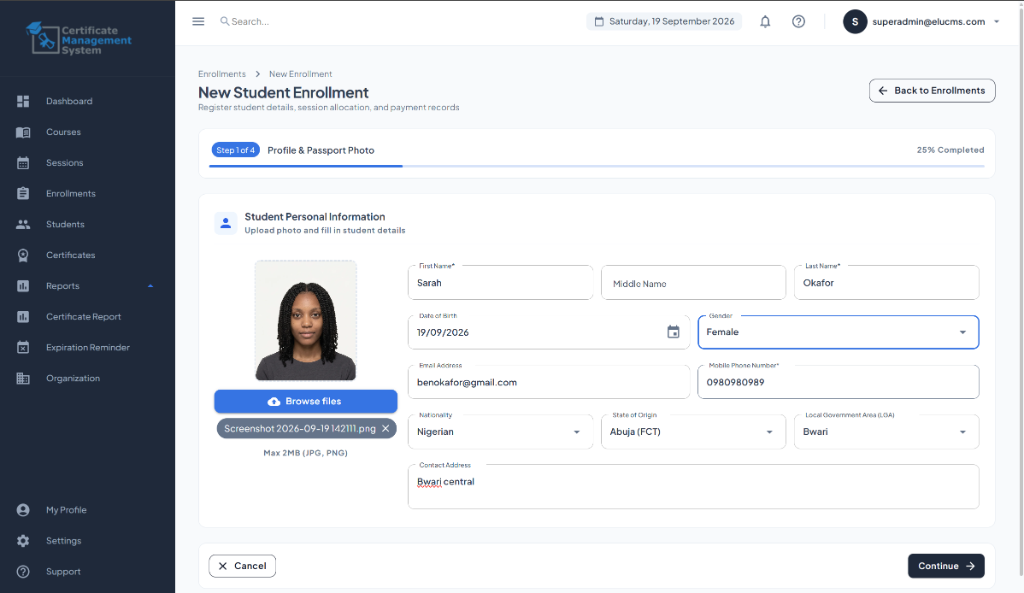Remove the uploaded screenshot file chip
This screenshot has width=1024, height=593.
point(385,428)
